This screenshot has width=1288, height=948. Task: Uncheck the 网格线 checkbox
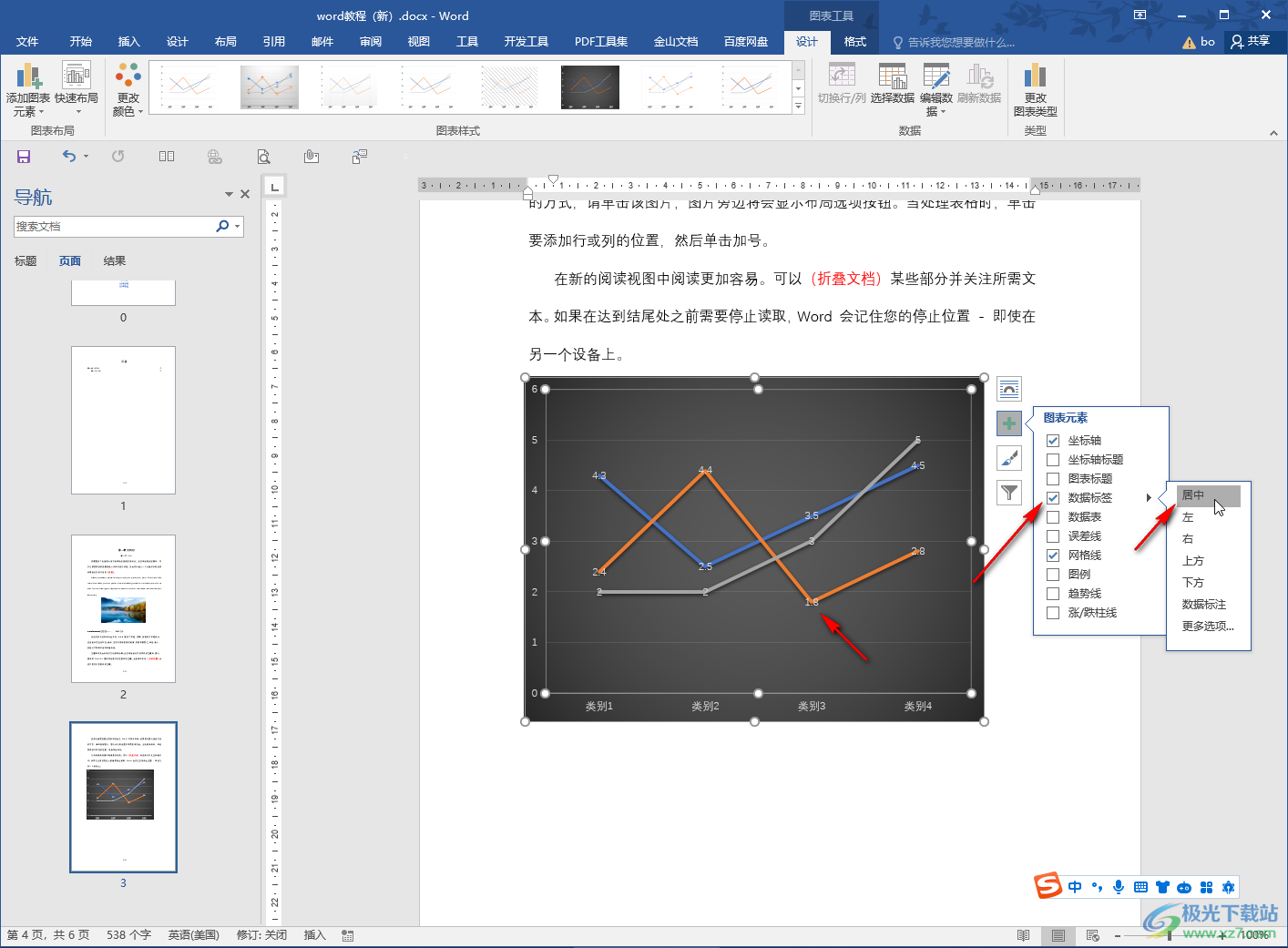[x=1053, y=556]
